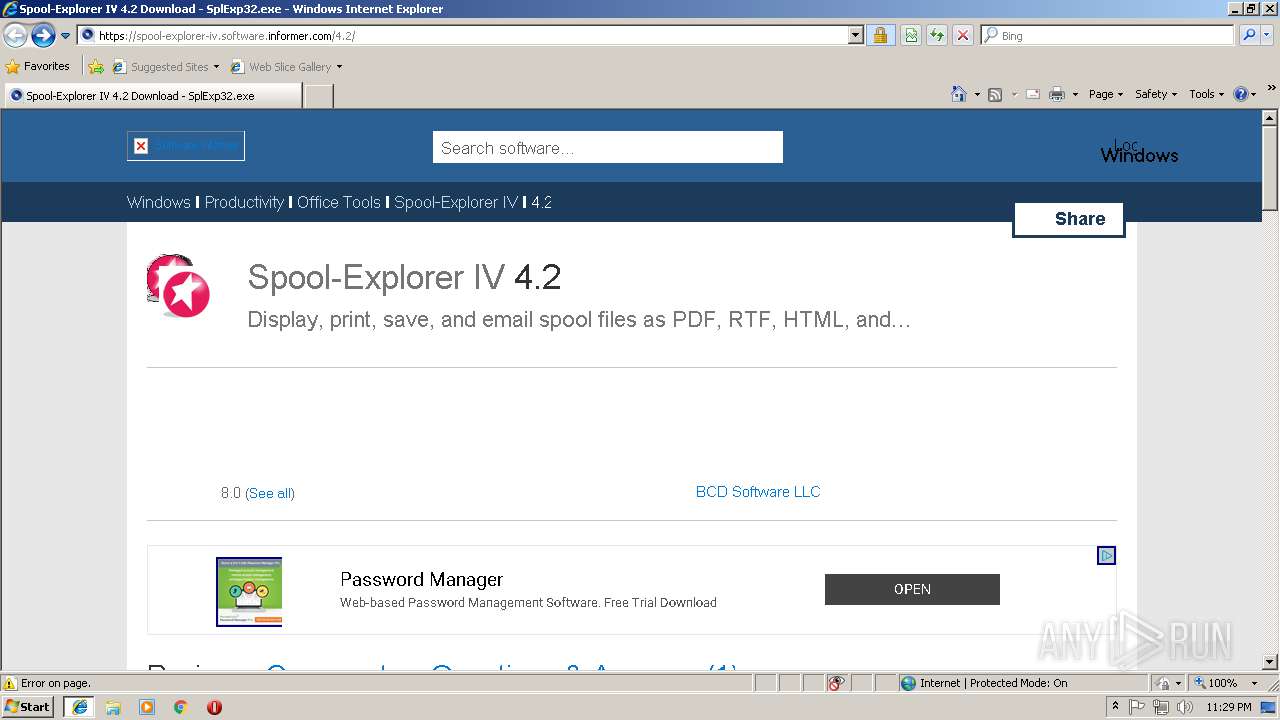This screenshot has width=1280, height=720.
Task: Click the OPEN ad button
Action: point(912,589)
